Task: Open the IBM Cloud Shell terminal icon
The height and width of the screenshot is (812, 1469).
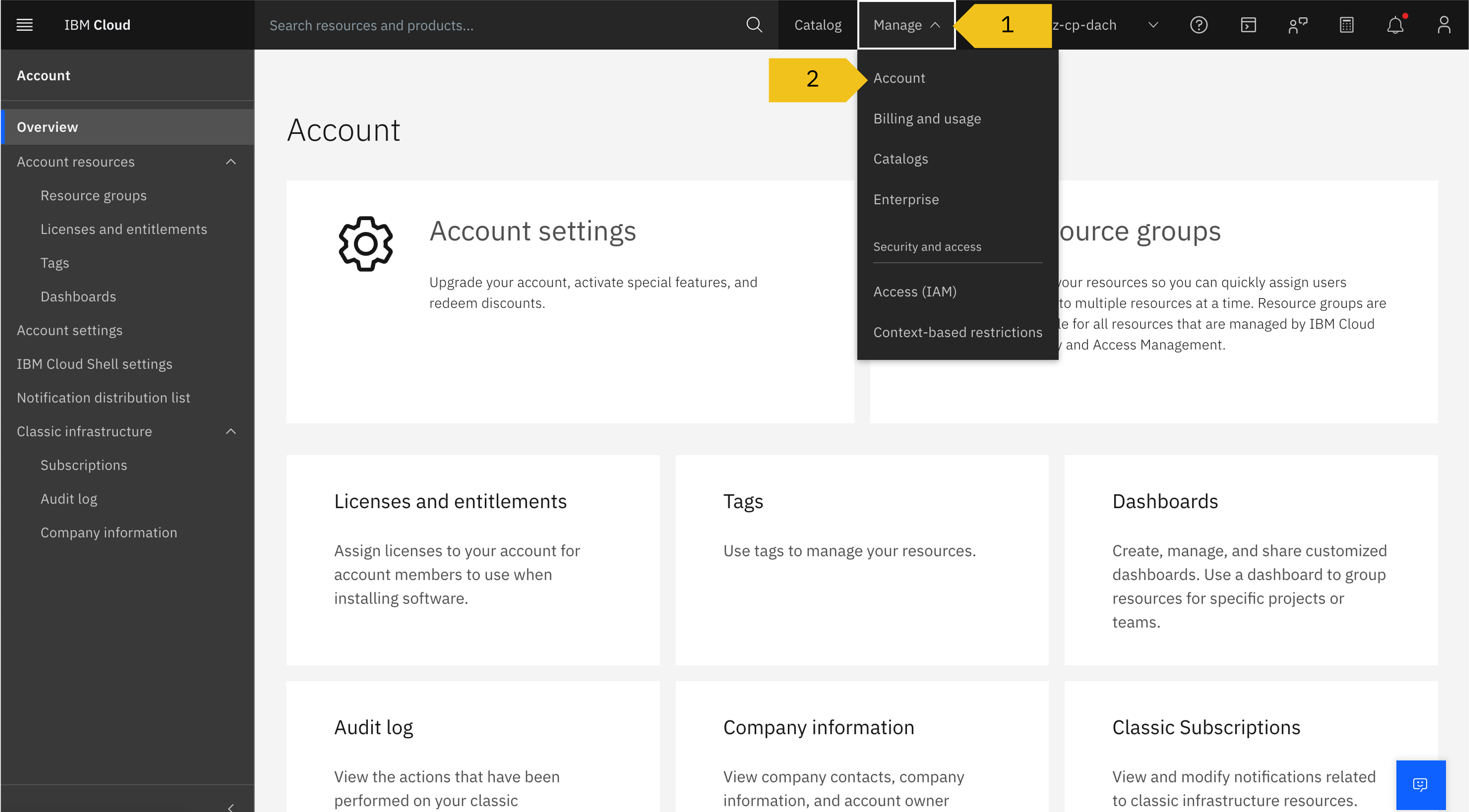Action: pos(1248,24)
